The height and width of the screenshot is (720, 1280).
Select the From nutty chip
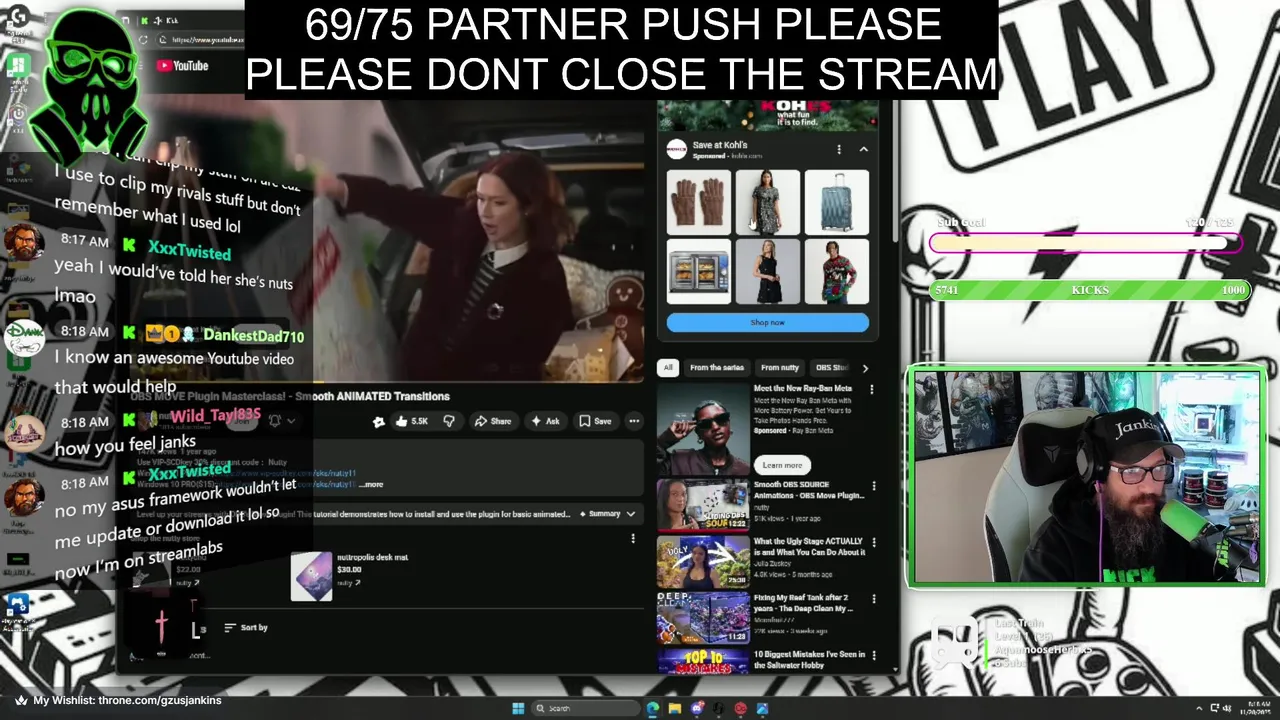point(780,367)
